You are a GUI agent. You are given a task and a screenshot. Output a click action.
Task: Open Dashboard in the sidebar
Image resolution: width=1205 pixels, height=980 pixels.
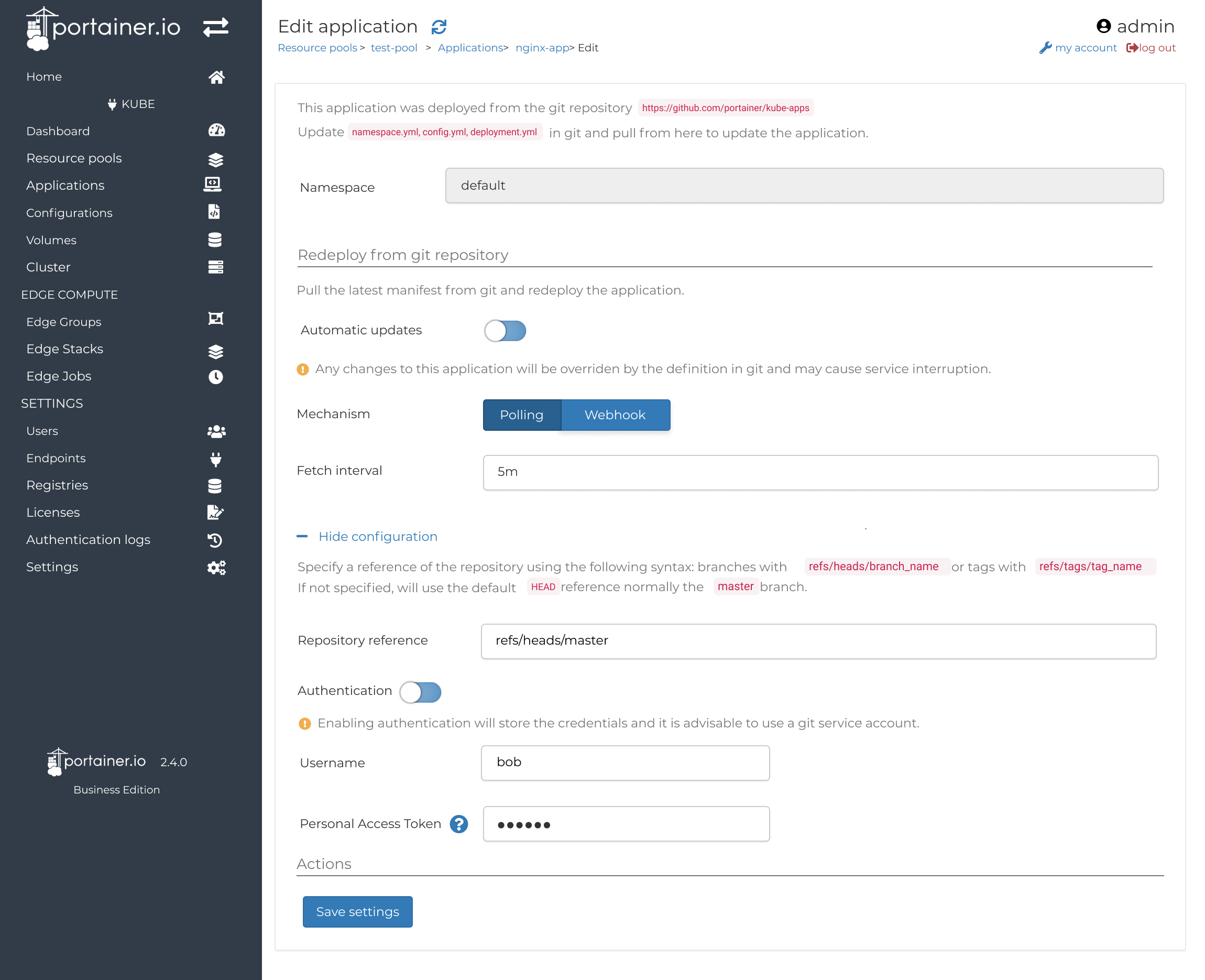(58, 131)
